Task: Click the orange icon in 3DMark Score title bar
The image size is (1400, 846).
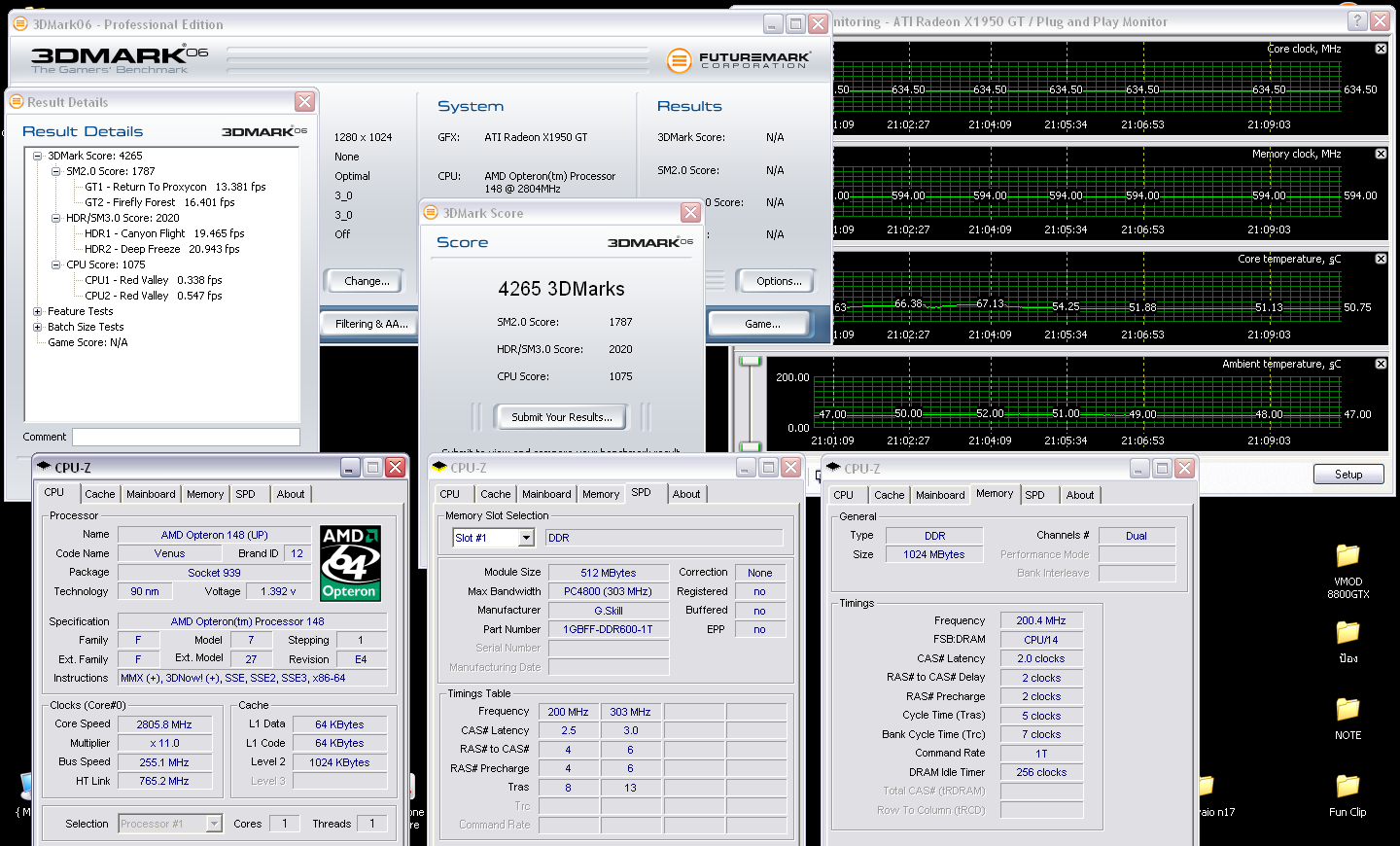Action: tap(432, 212)
